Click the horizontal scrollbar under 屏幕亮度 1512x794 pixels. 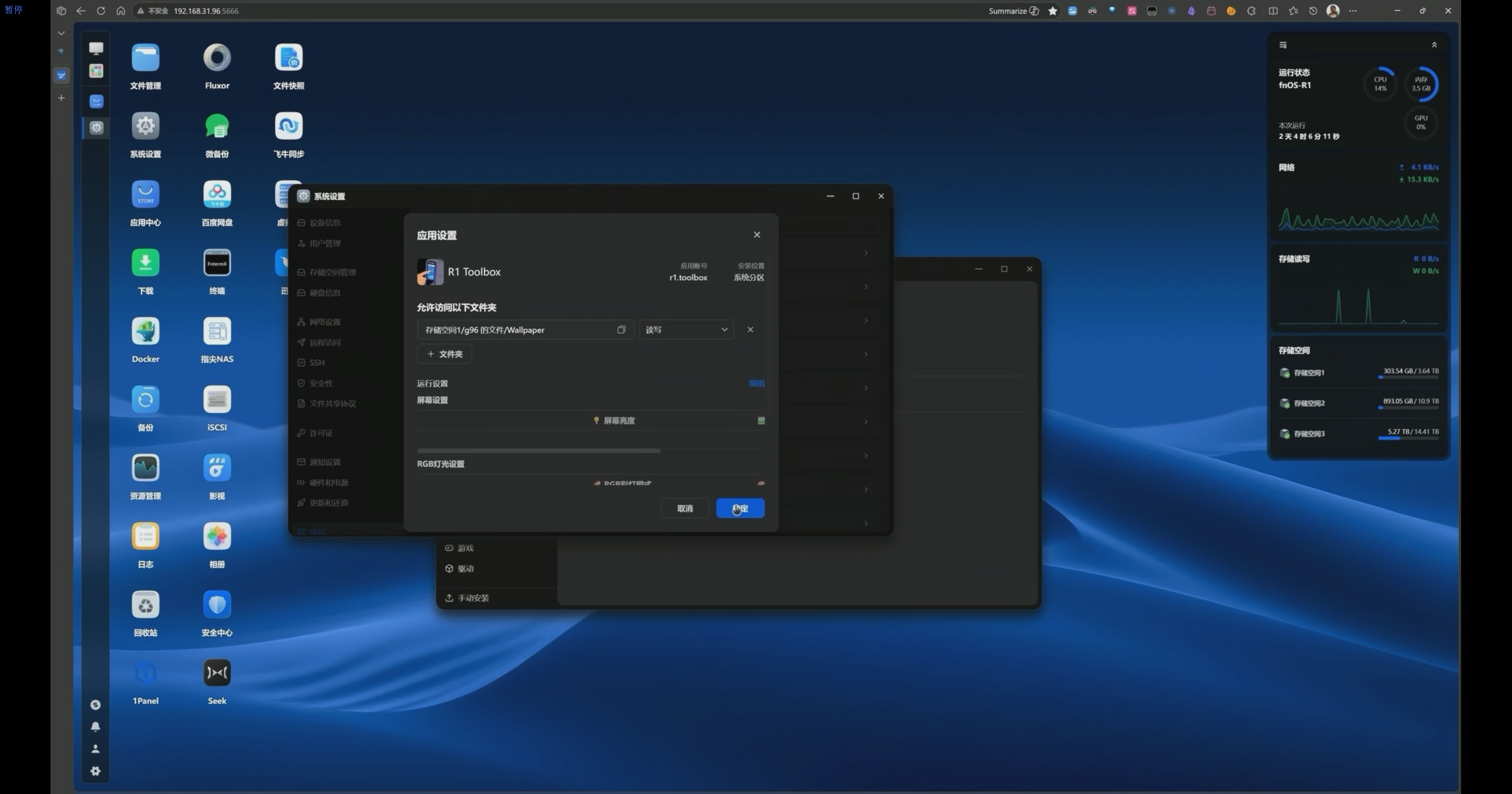point(538,450)
